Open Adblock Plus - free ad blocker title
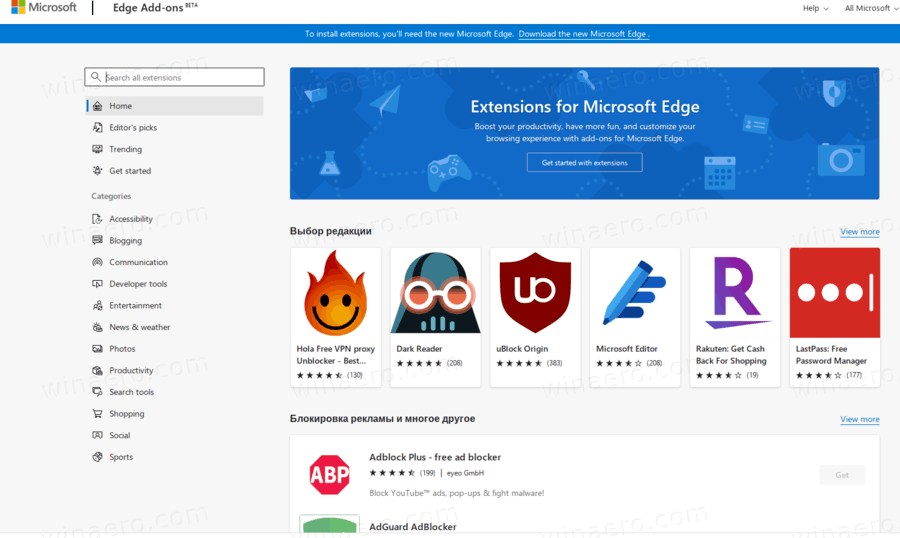Screen dimensions: 900x538 click(x=435, y=457)
